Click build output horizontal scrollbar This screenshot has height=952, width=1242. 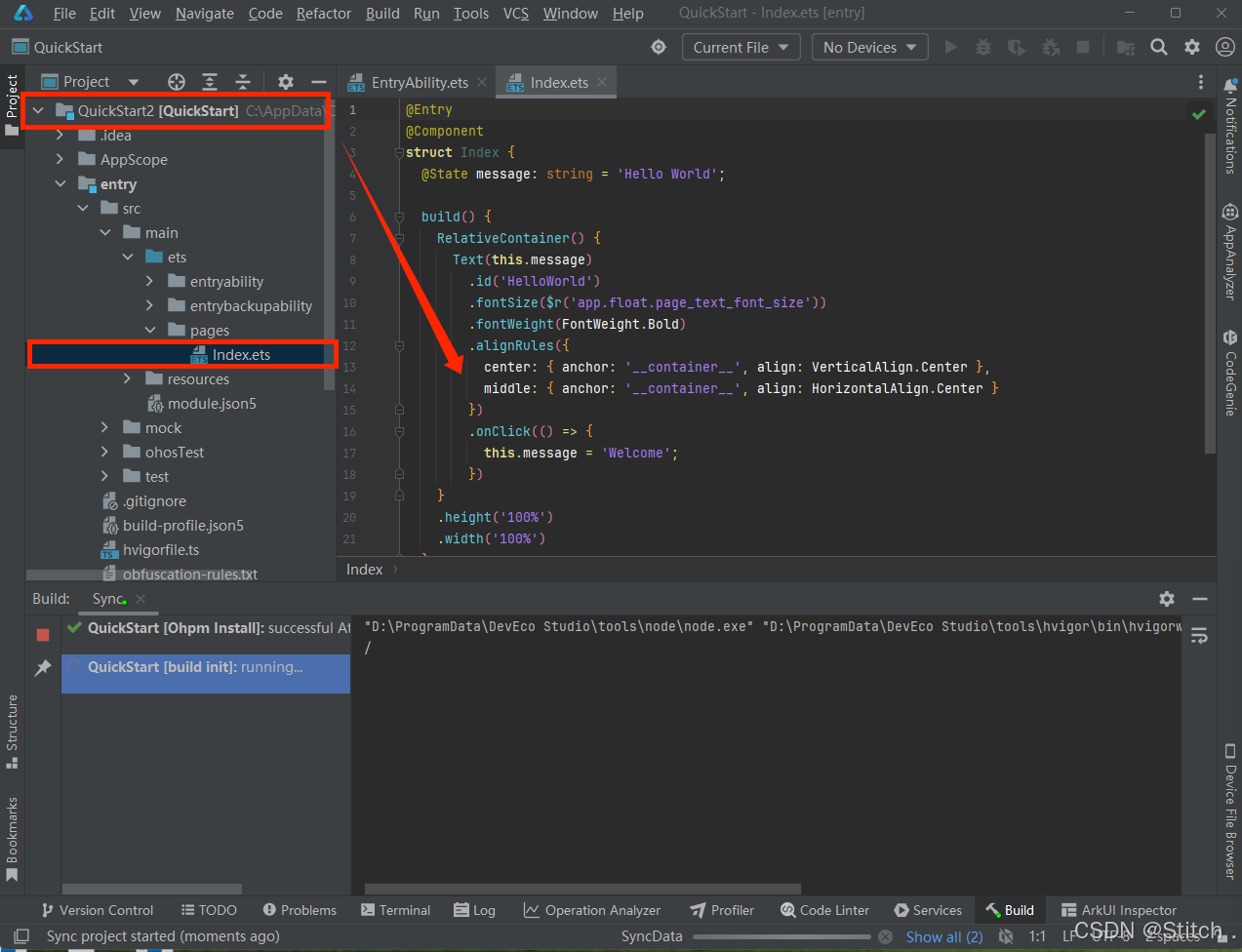pyautogui.click(x=582, y=890)
